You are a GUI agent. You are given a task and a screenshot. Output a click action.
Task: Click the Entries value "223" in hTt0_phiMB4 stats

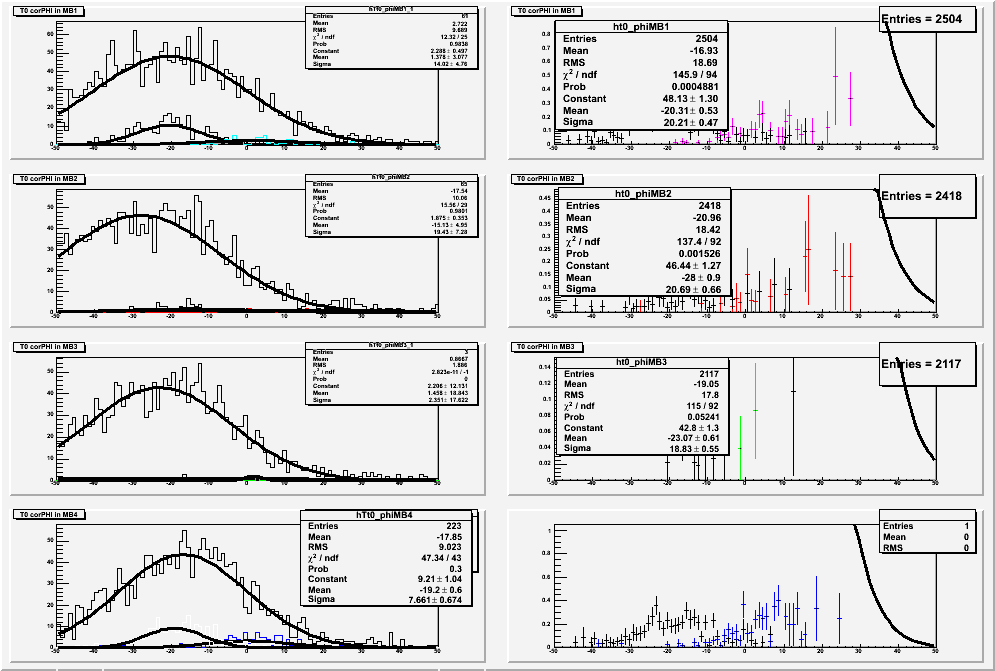tap(454, 526)
